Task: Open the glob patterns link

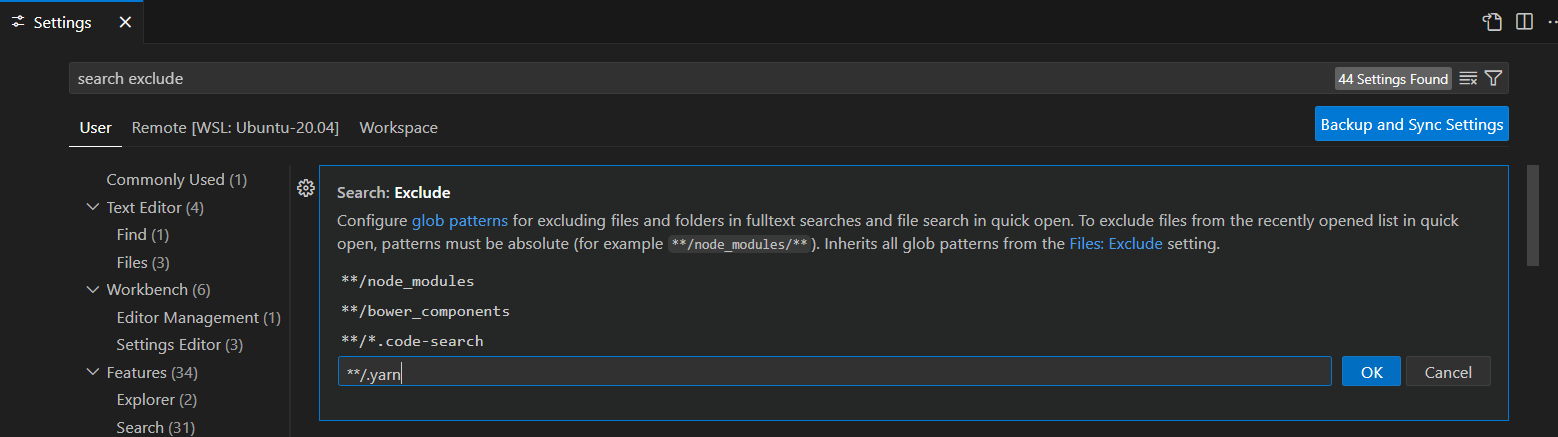Action: tap(460, 220)
